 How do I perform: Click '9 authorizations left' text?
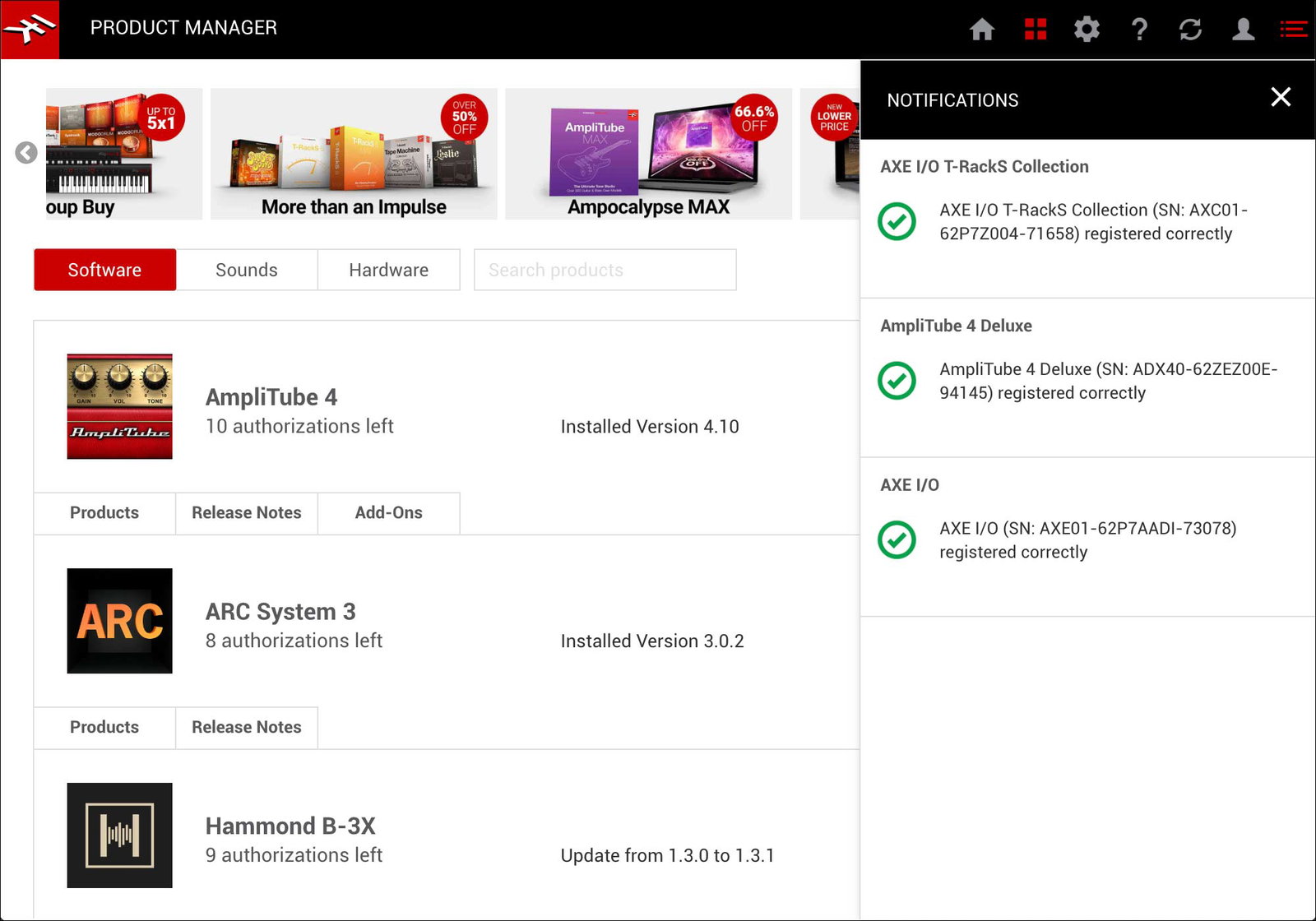[294, 855]
